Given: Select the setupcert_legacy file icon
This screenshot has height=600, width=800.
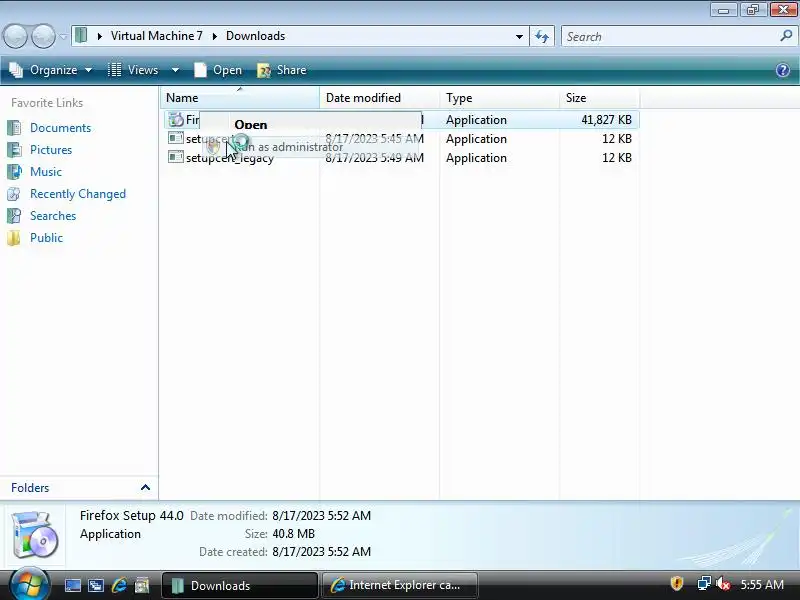Looking at the screenshot, I should tap(176, 157).
